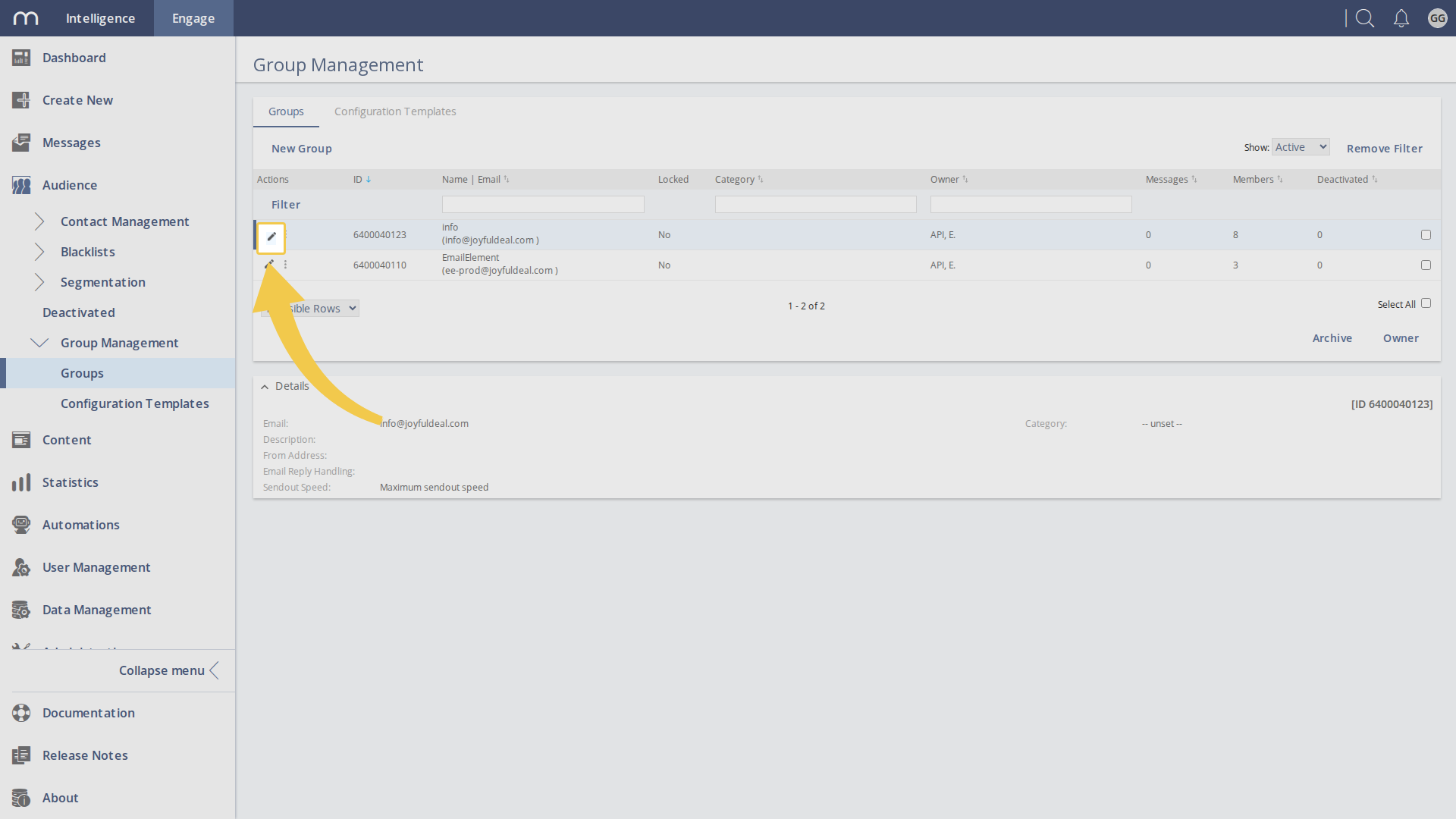Click the Automations robot icon
1456x819 pixels.
pyautogui.click(x=21, y=525)
